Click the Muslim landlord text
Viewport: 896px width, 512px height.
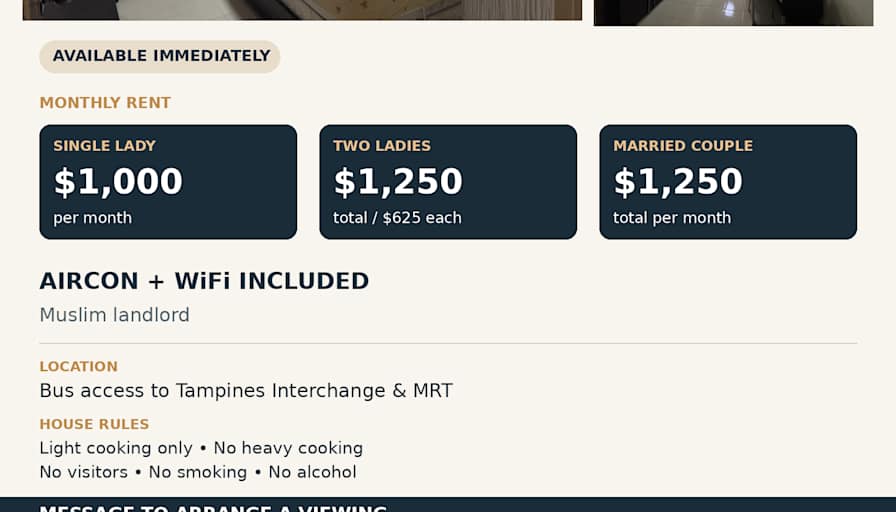[x=114, y=315]
